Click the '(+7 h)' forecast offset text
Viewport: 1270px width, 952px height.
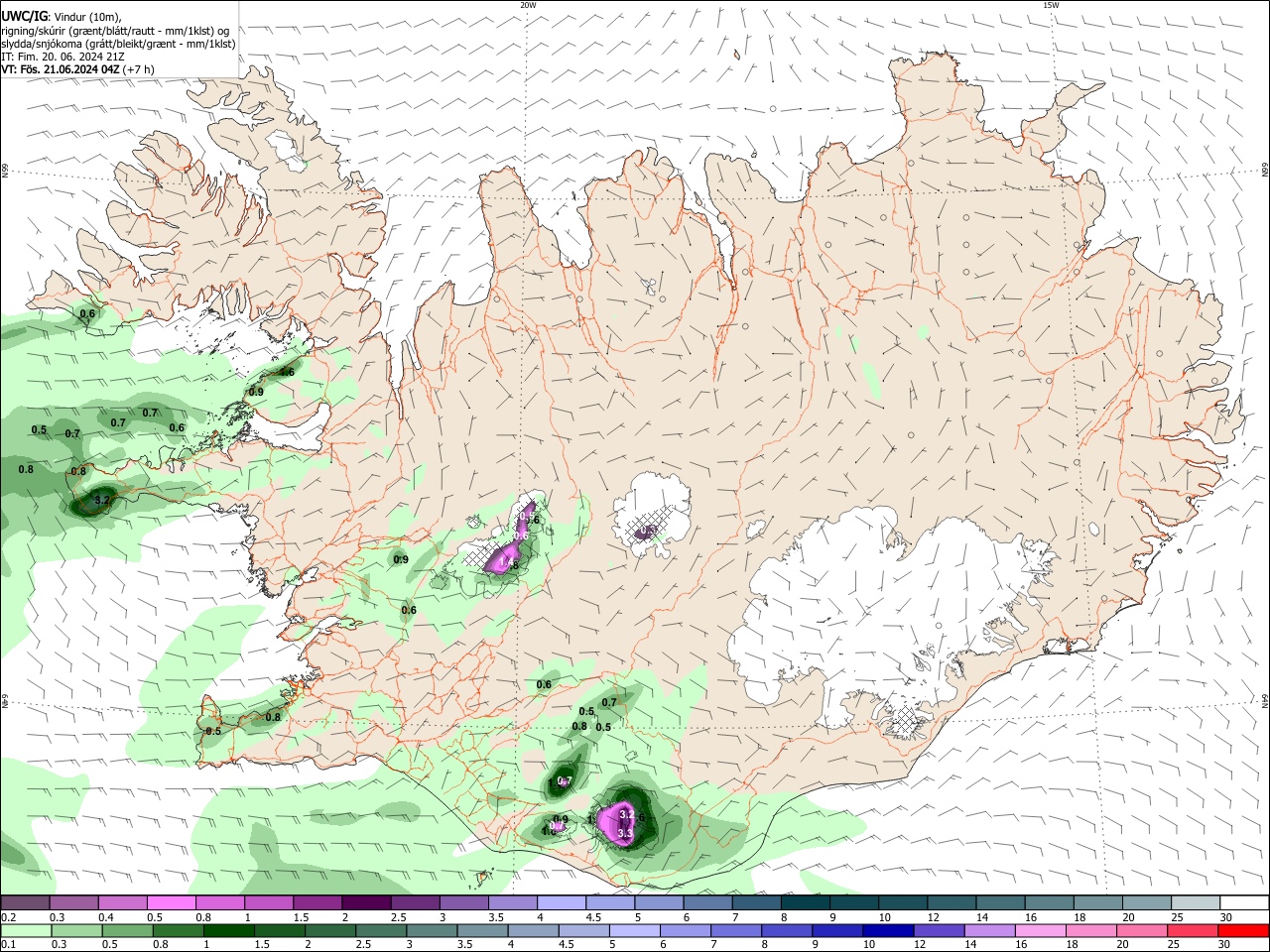coord(139,69)
